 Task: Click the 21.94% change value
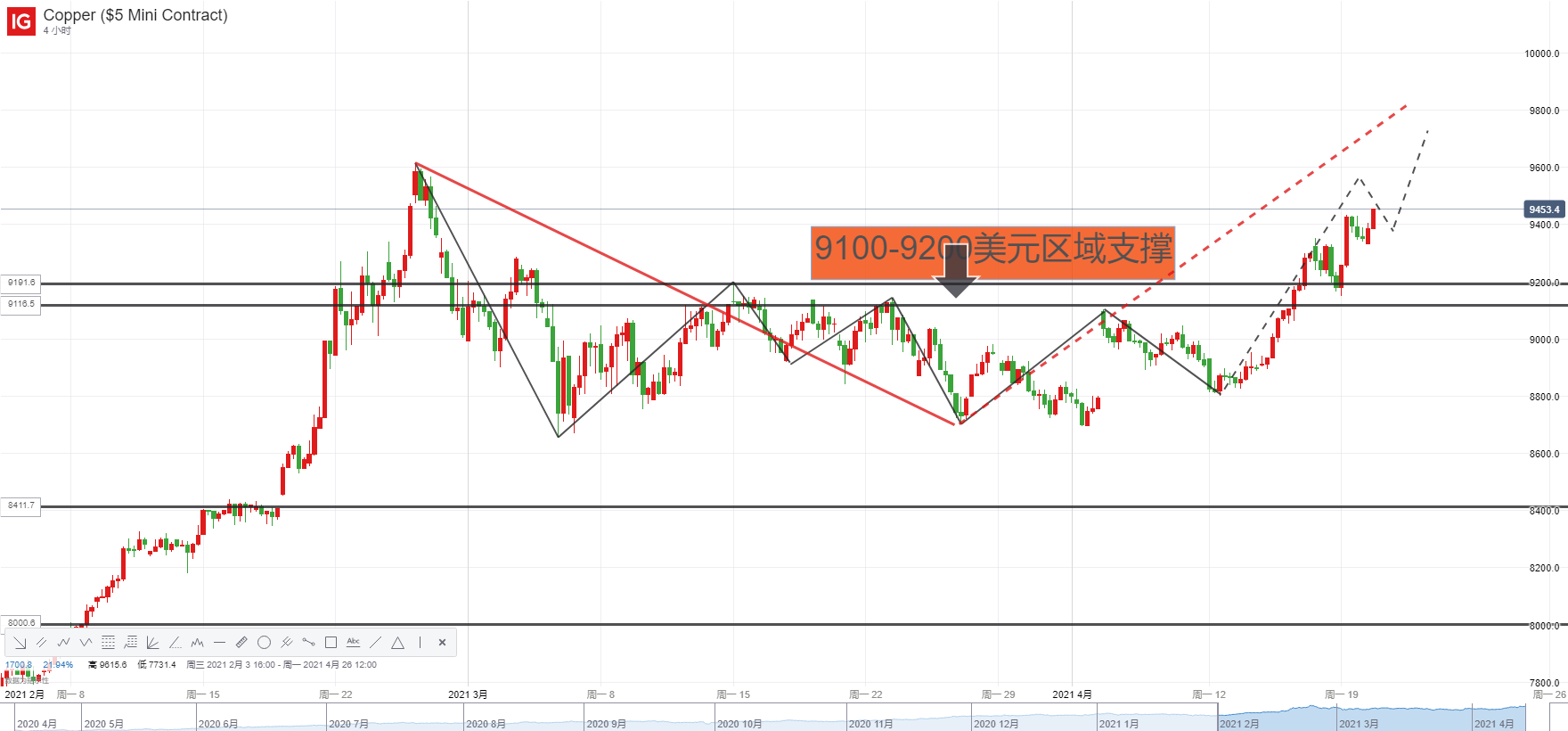point(58,665)
